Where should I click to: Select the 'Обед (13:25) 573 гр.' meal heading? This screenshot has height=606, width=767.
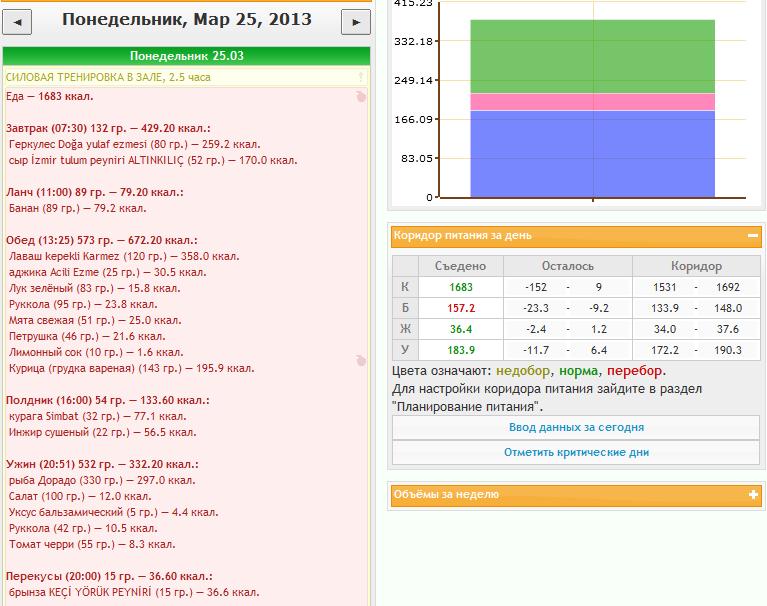102,240
